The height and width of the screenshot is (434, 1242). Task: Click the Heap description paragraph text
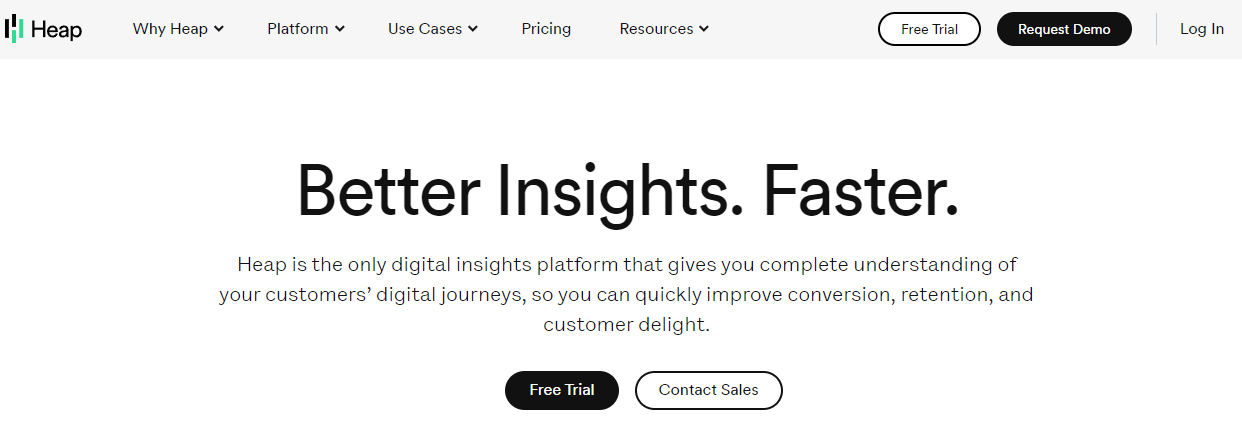pyautogui.click(x=626, y=295)
